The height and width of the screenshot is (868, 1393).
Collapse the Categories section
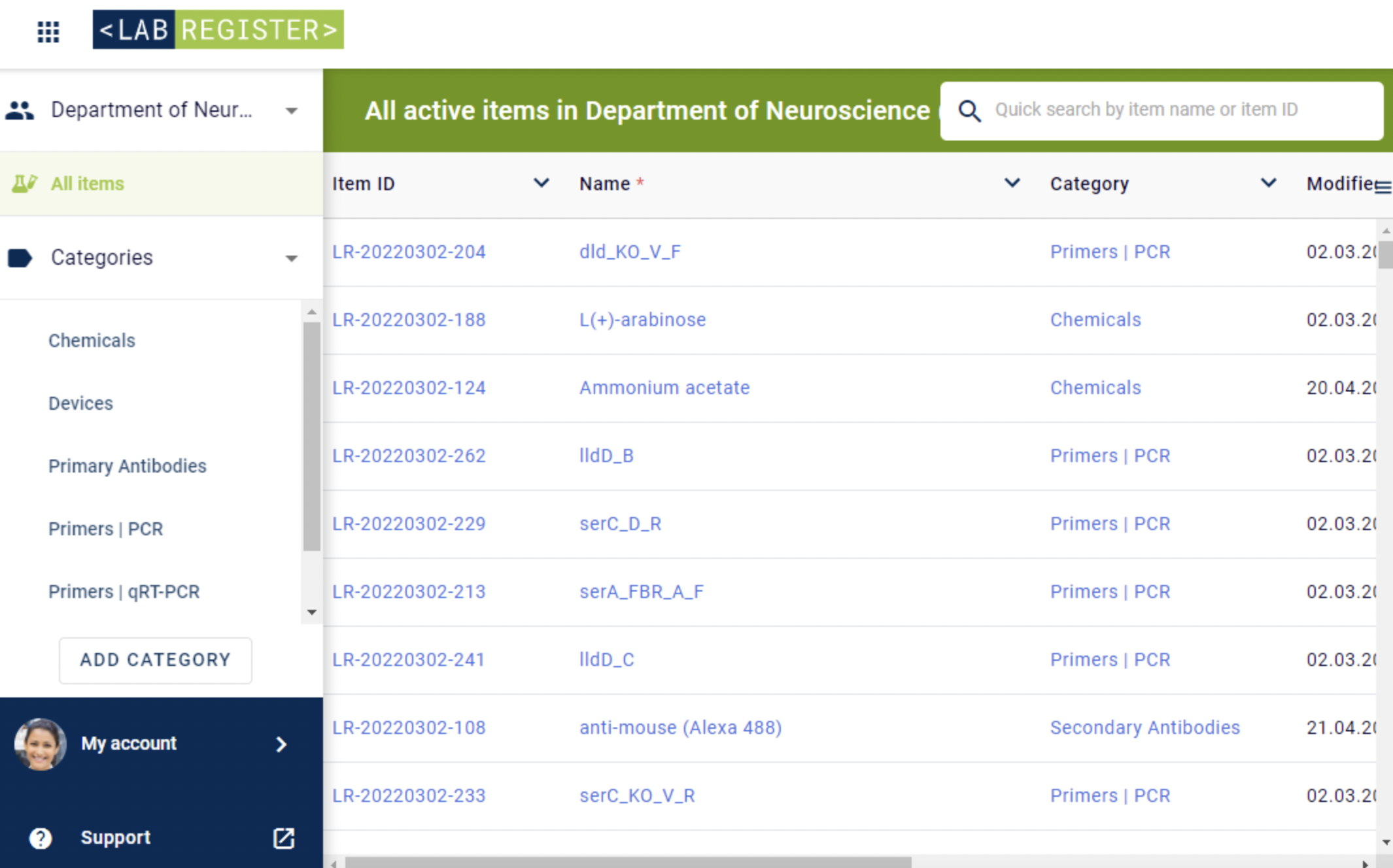tap(292, 258)
